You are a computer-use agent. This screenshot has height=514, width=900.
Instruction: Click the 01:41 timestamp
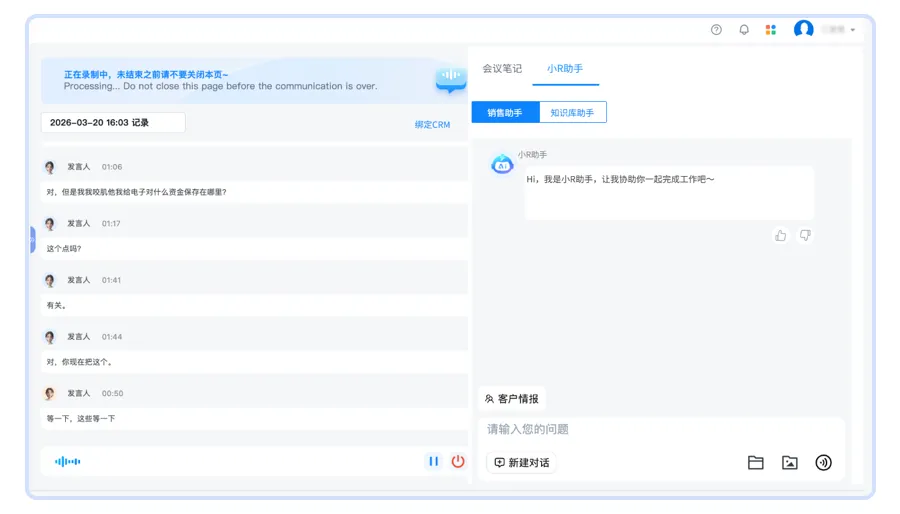point(111,281)
